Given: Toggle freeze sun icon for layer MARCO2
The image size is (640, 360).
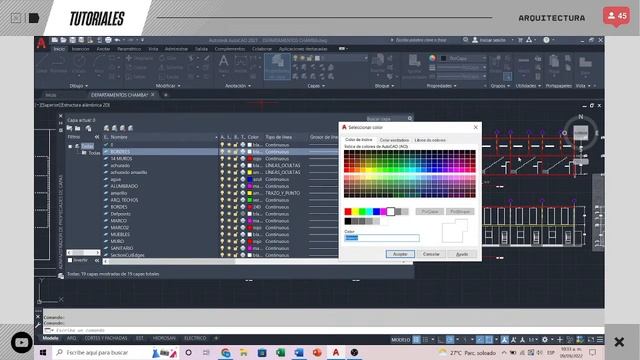Looking at the screenshot, I should tap(229, 228).
